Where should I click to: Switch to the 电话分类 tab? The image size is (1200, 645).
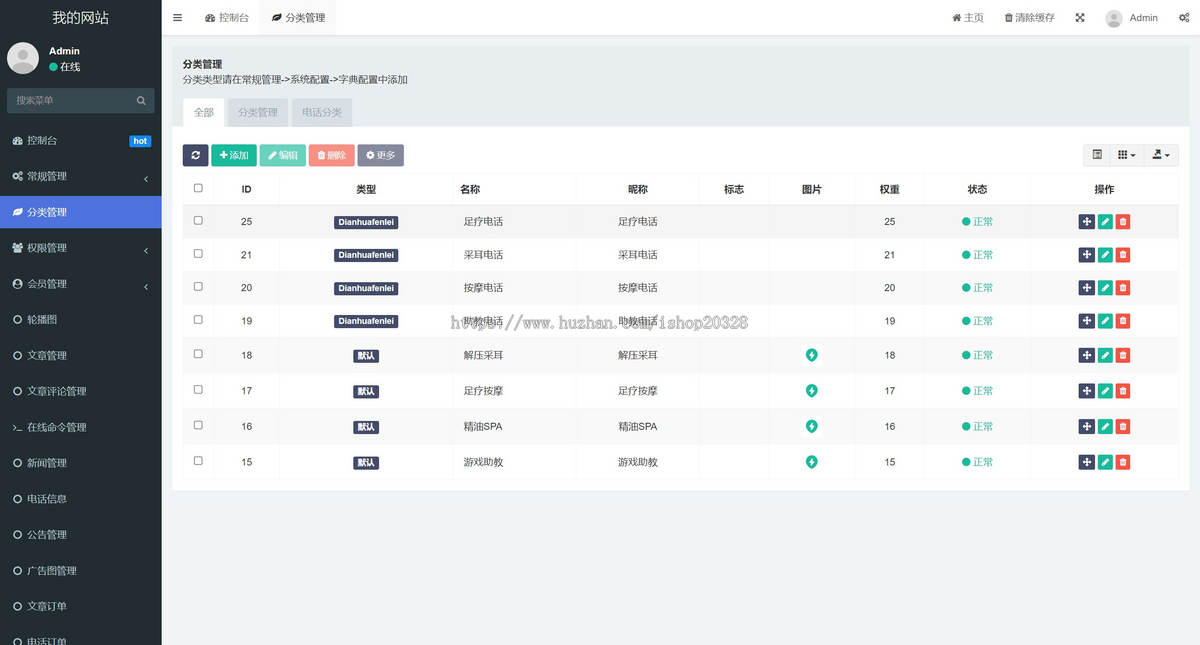coord(322,113)
